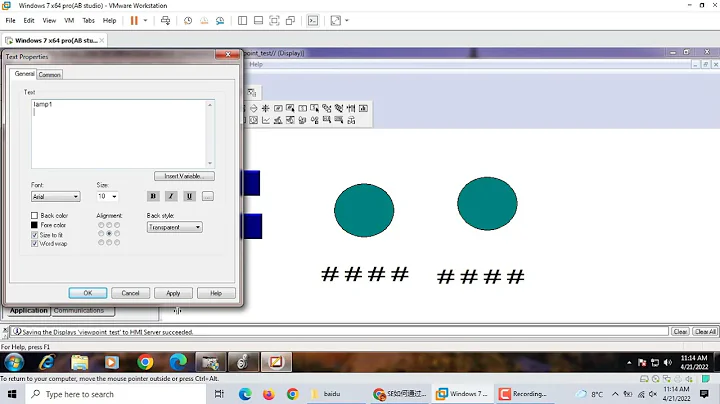Click Send Ctrl+Alt+Del icon in VMware toolbar

(x=165, y=21)
